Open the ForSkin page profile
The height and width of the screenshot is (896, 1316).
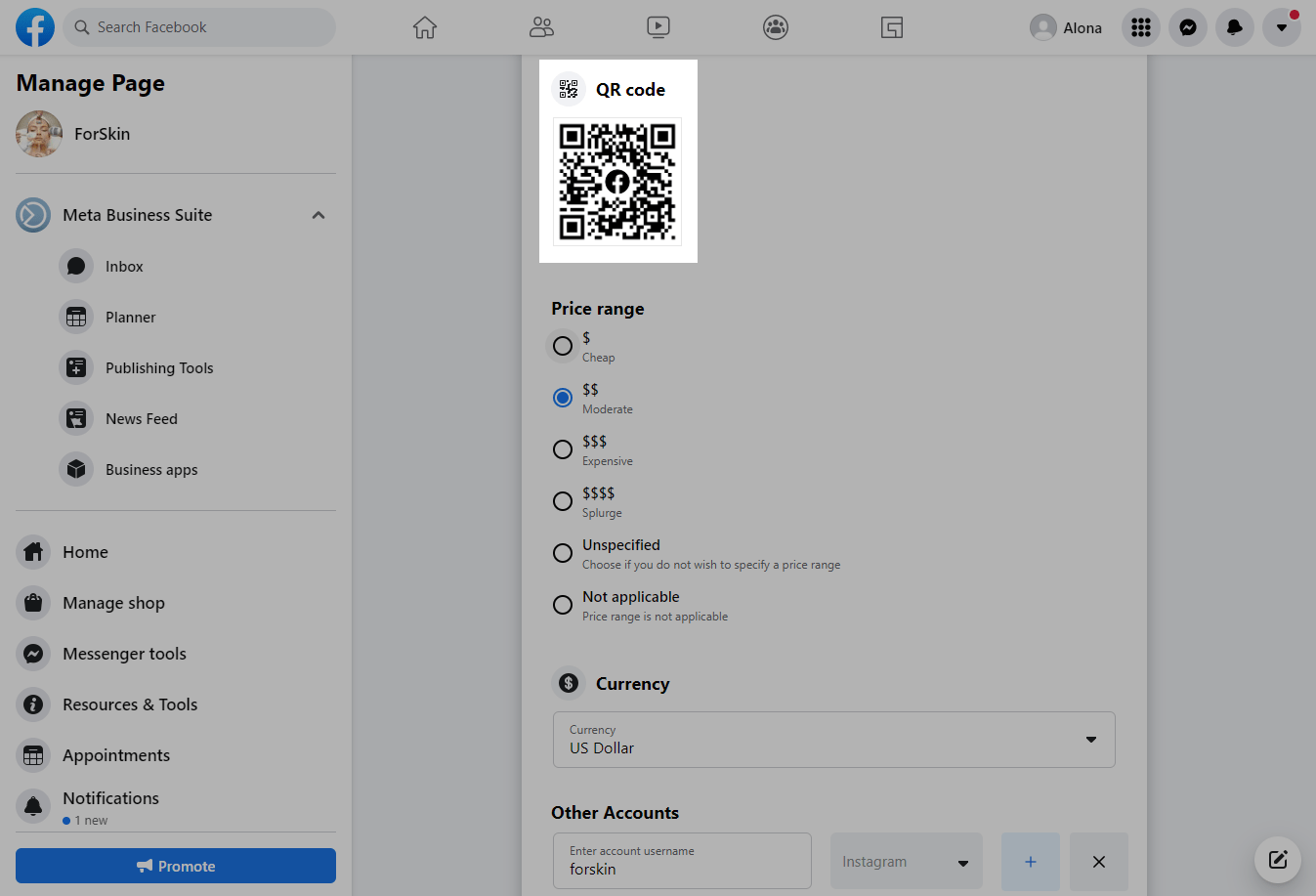(x=176, y=134)
